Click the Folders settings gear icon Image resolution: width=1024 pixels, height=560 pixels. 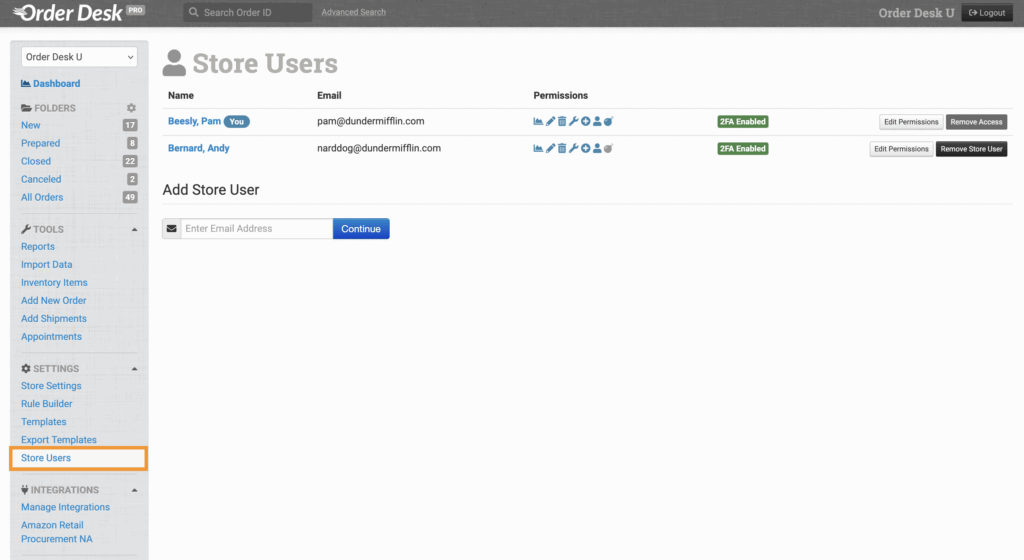click(131, 108)
